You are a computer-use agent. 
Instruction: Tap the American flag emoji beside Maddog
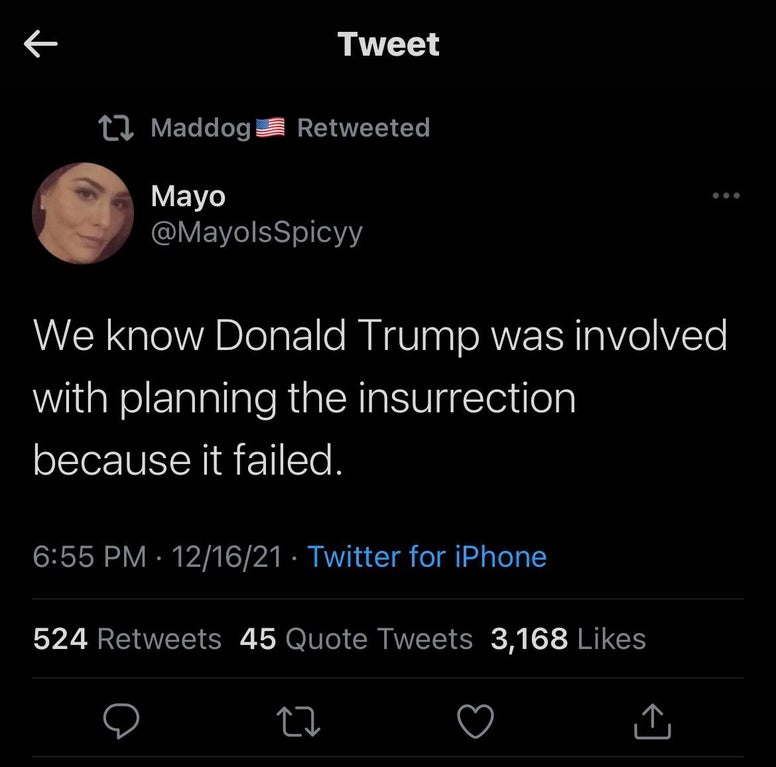(271, 128)
